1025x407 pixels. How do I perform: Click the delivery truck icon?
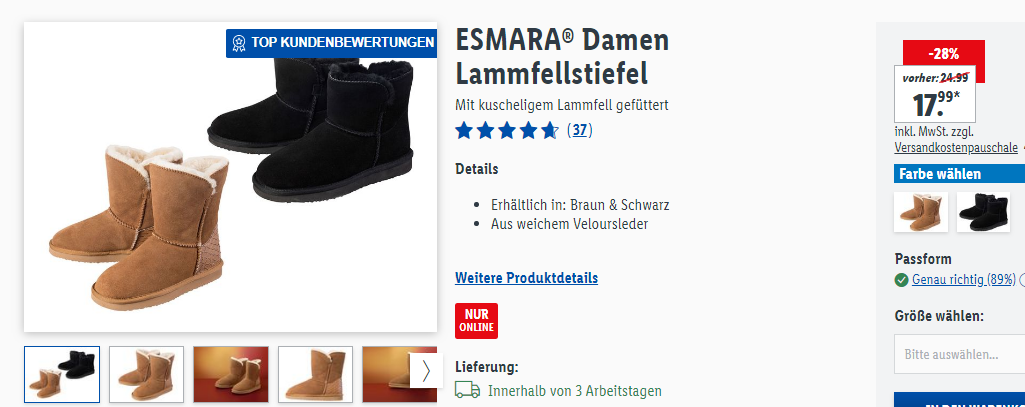tap(467, 391)
